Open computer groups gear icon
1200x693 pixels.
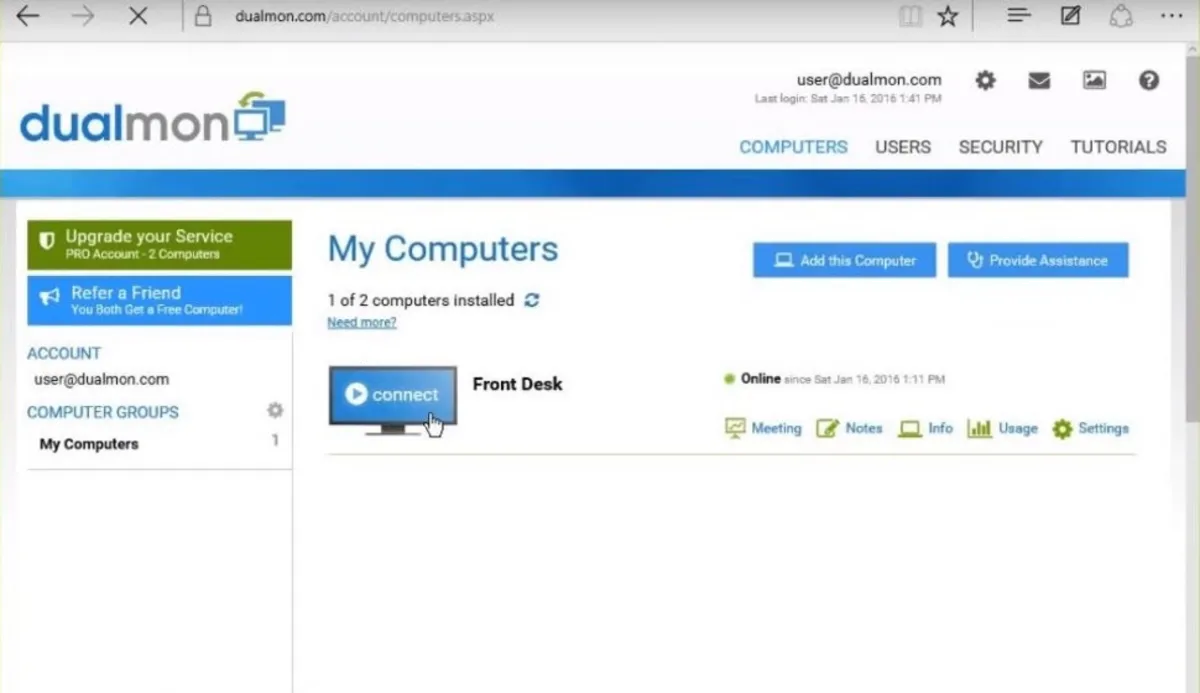[275, 410]
